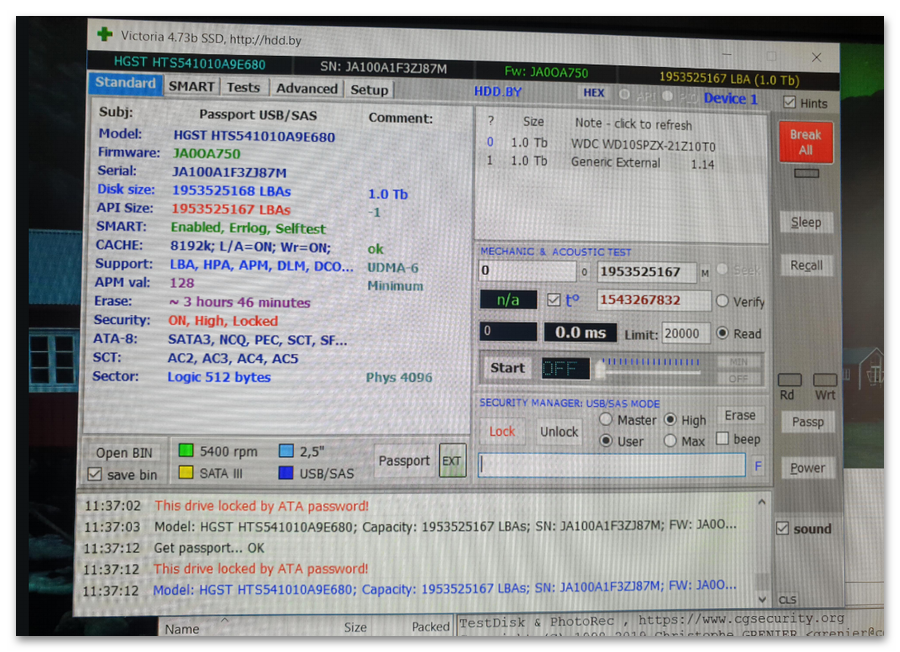Click the yellow SATA III indicator square
Image resolution: width=900 pixels, height=652 pixels.
pyautogui.click(x=185, y=472)
